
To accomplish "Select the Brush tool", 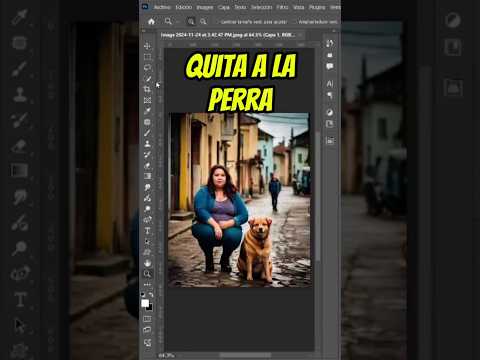I will click(147, 133).
